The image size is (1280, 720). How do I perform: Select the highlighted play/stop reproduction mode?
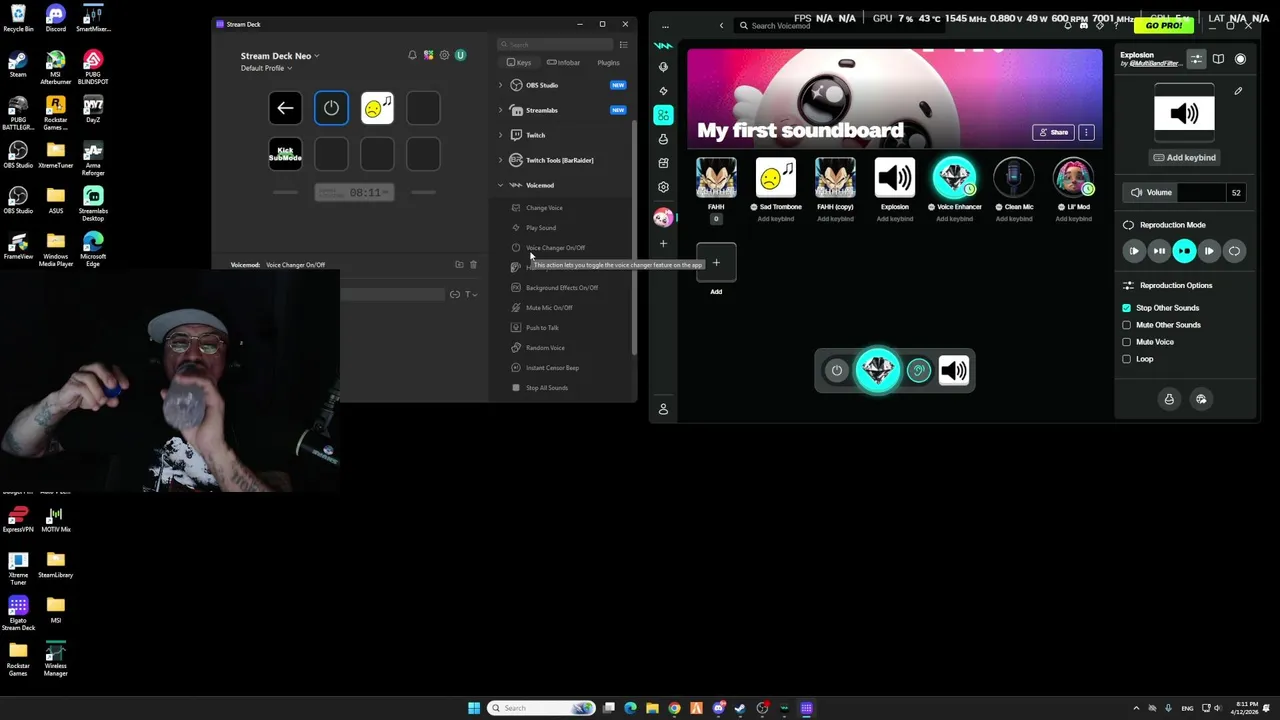click(x=1184, y=251)
